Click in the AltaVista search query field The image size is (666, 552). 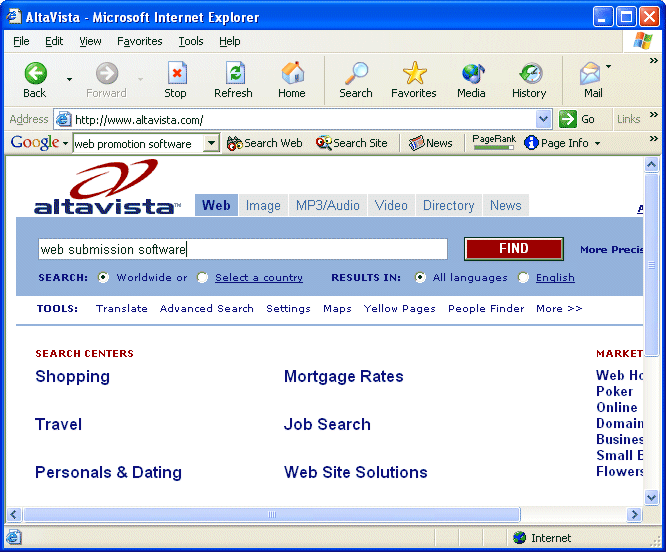click(243, 249)
